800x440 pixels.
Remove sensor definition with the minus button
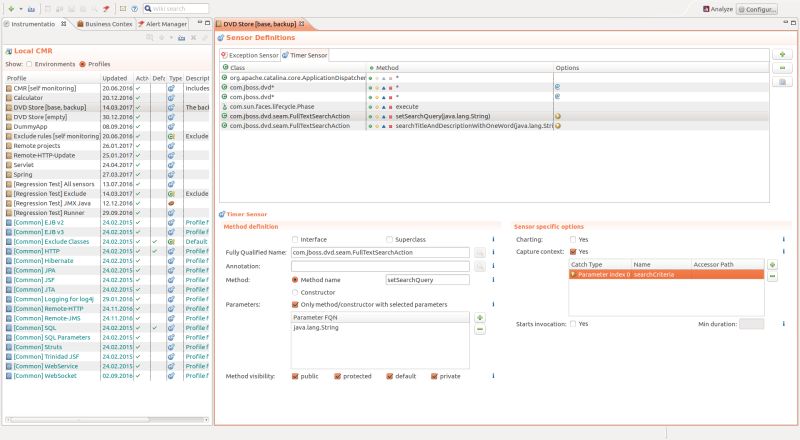click(x=782, y=68)
